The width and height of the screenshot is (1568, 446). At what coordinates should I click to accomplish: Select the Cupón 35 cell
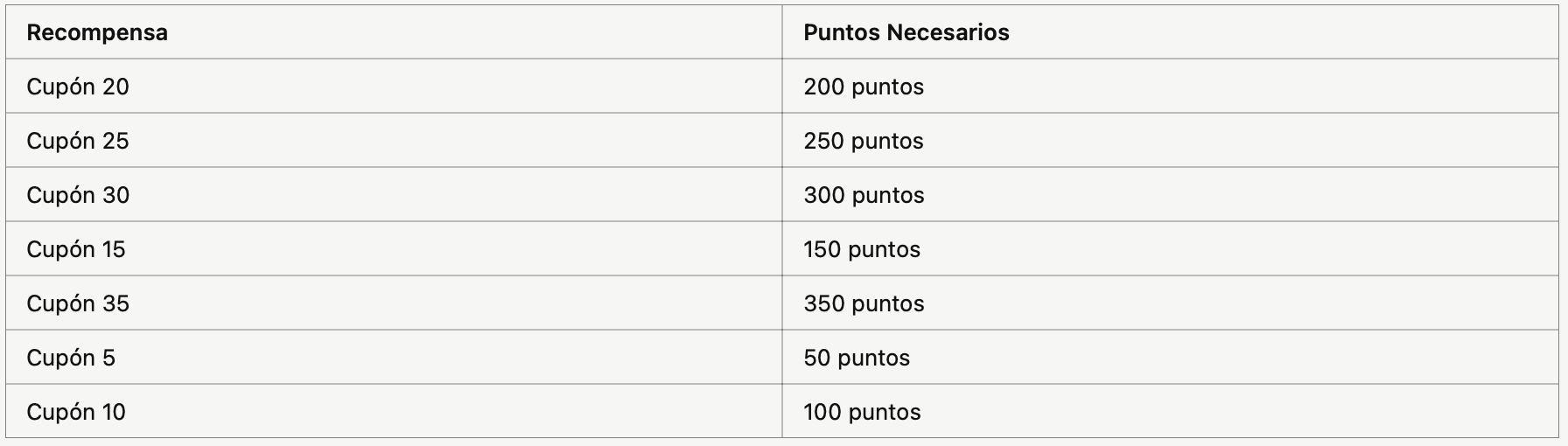click(x=394, y=303)
